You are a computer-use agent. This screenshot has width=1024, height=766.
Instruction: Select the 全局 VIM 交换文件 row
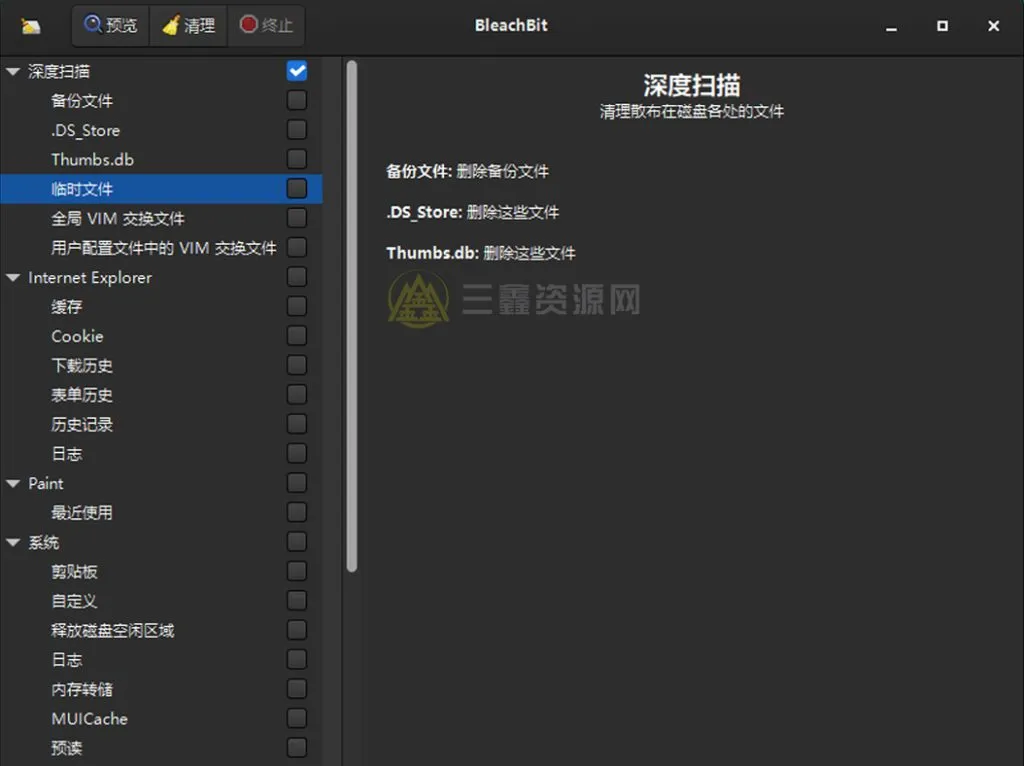pyautogui.click(x=161, y=218)
